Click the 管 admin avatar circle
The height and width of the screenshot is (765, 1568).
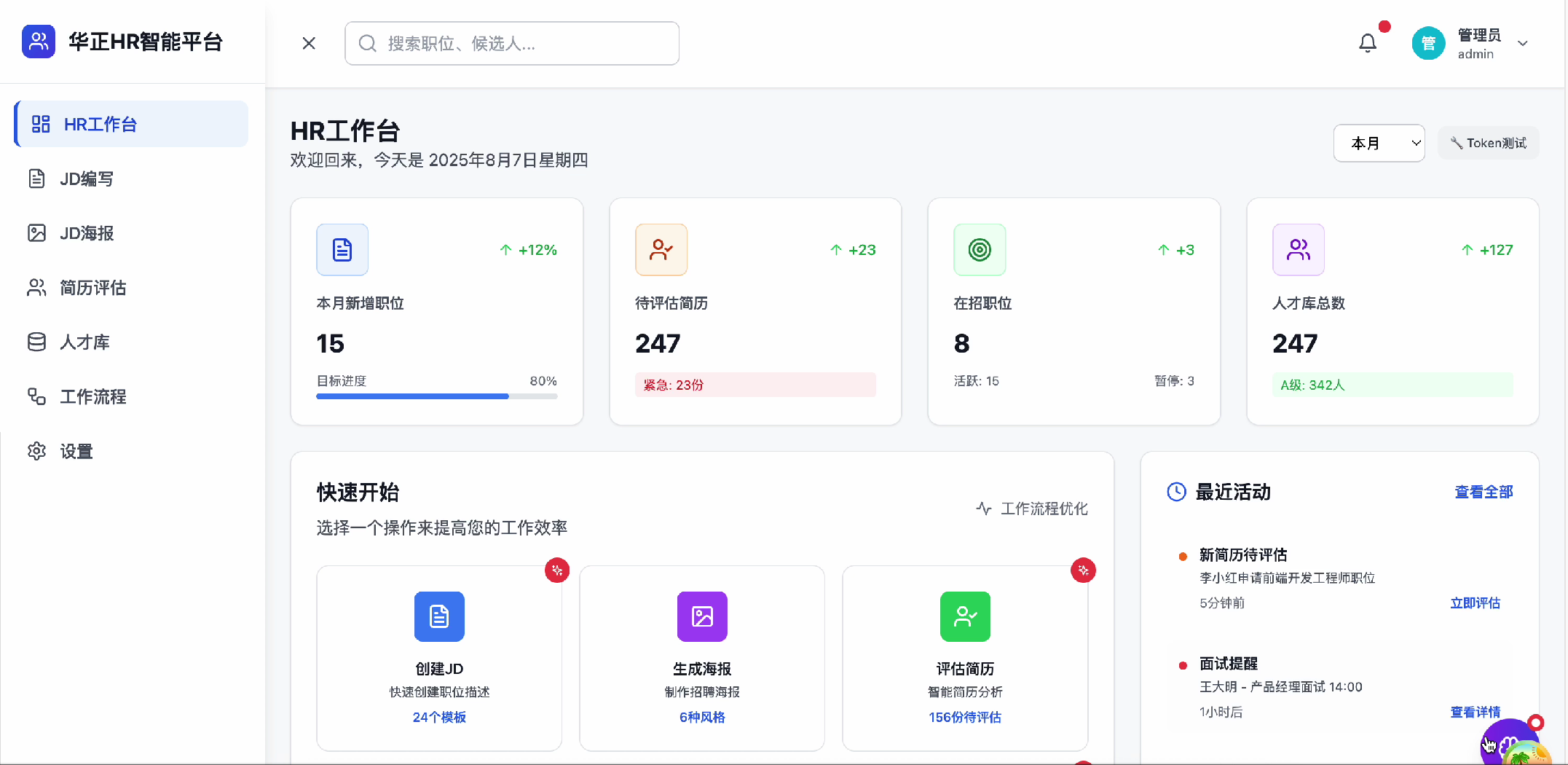[1427, 44]
